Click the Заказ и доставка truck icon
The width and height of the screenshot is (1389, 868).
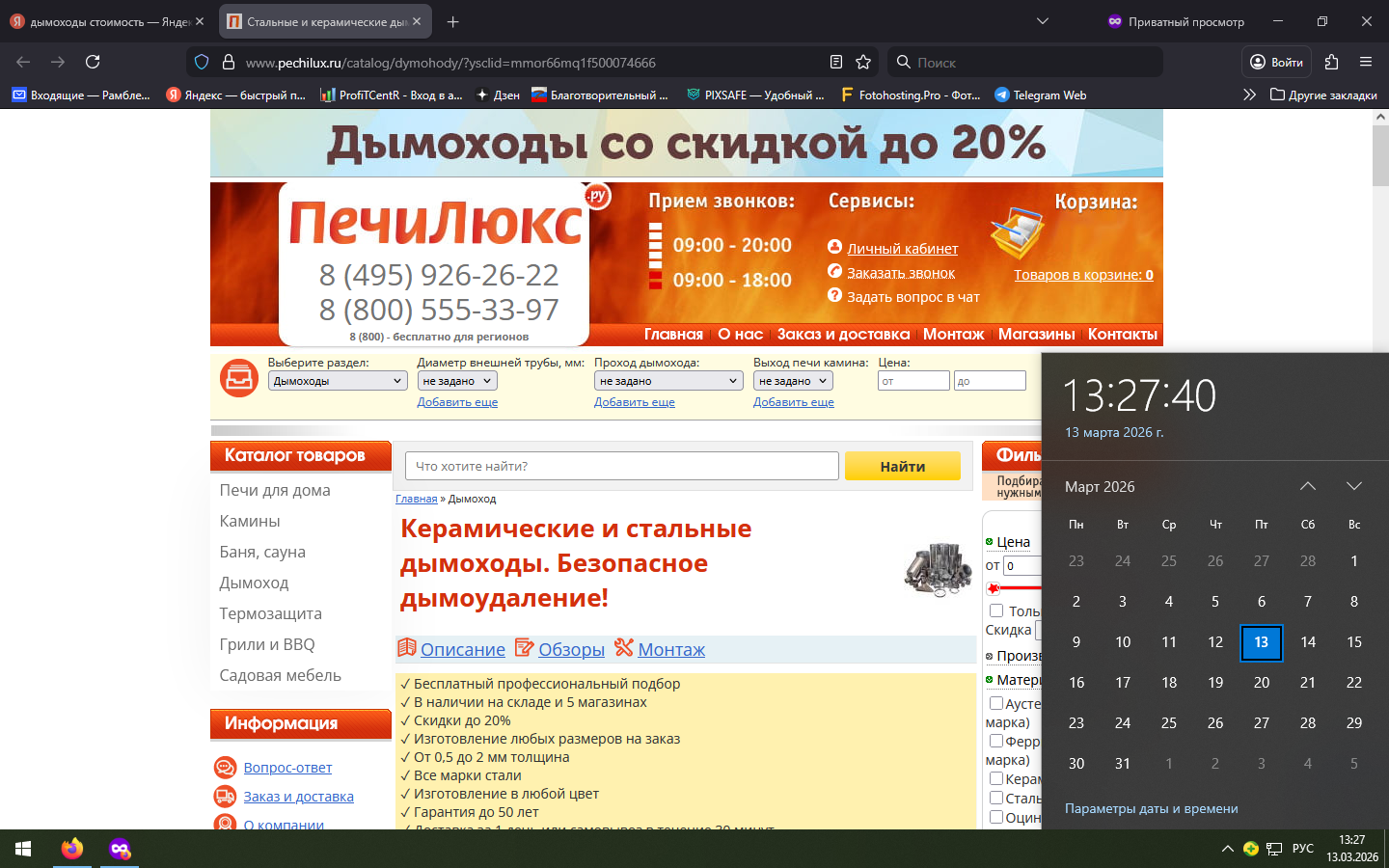225,797
